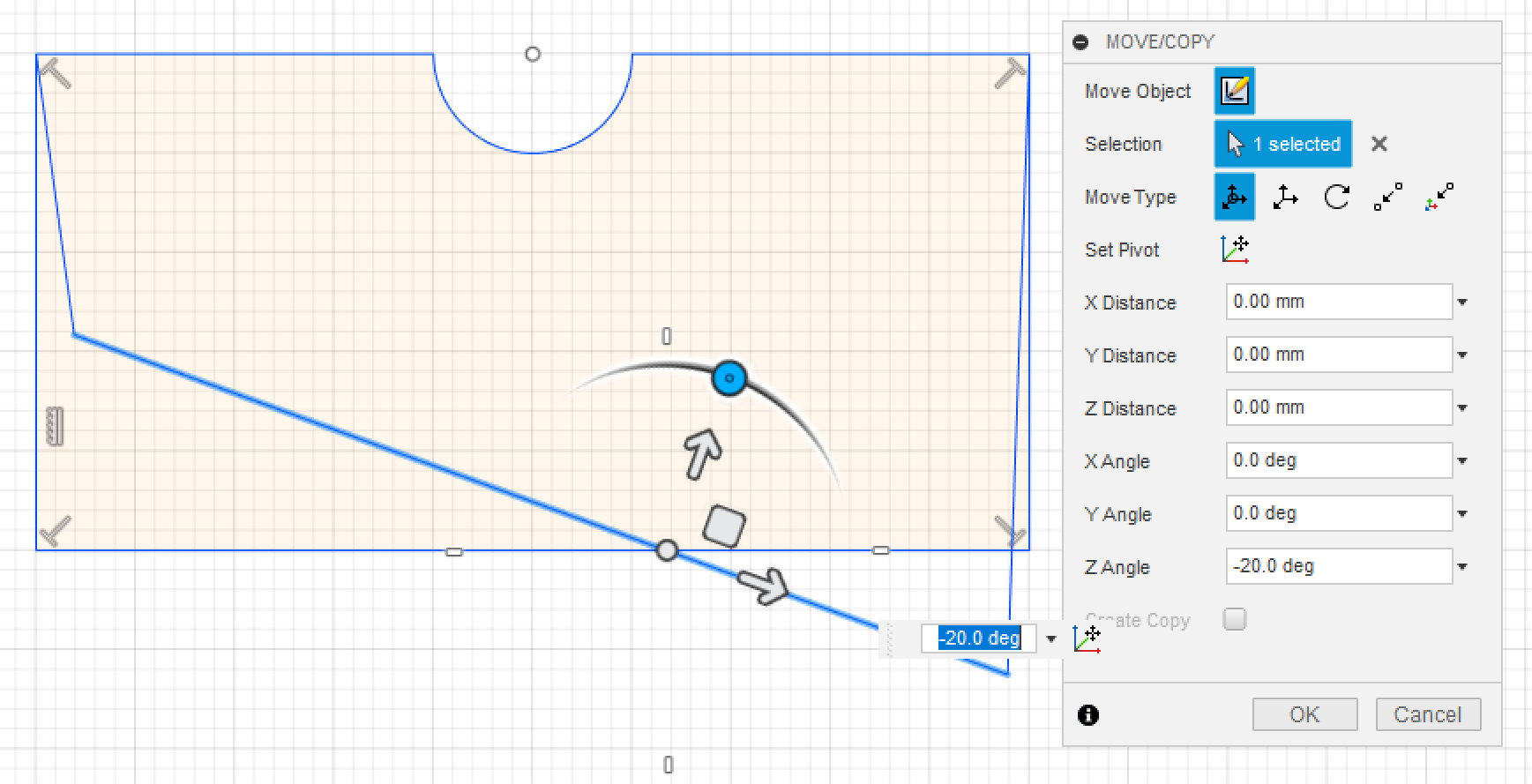1532x784 pixels.
Task: Click the Set Pivot icon in dialog
Action: point(1235,250)
